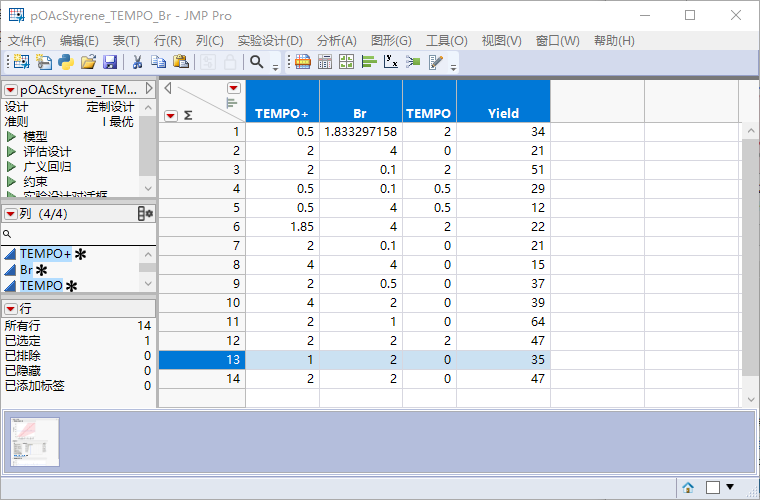This screenshot has width=760, height=500.
Task: Click the vertical scrollbar of data grid
Action: 749,250
